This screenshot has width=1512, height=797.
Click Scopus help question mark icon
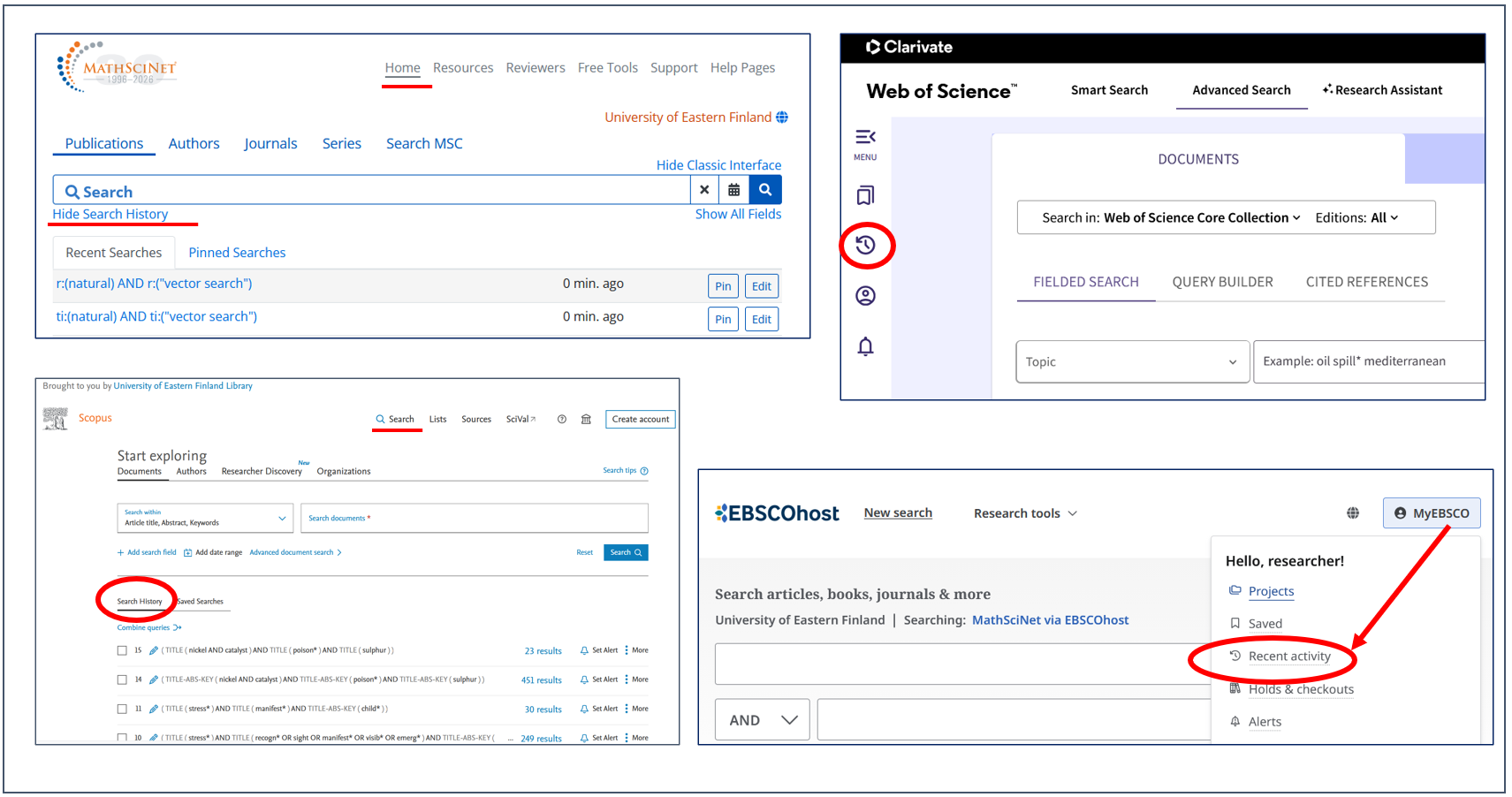(562, 420)
